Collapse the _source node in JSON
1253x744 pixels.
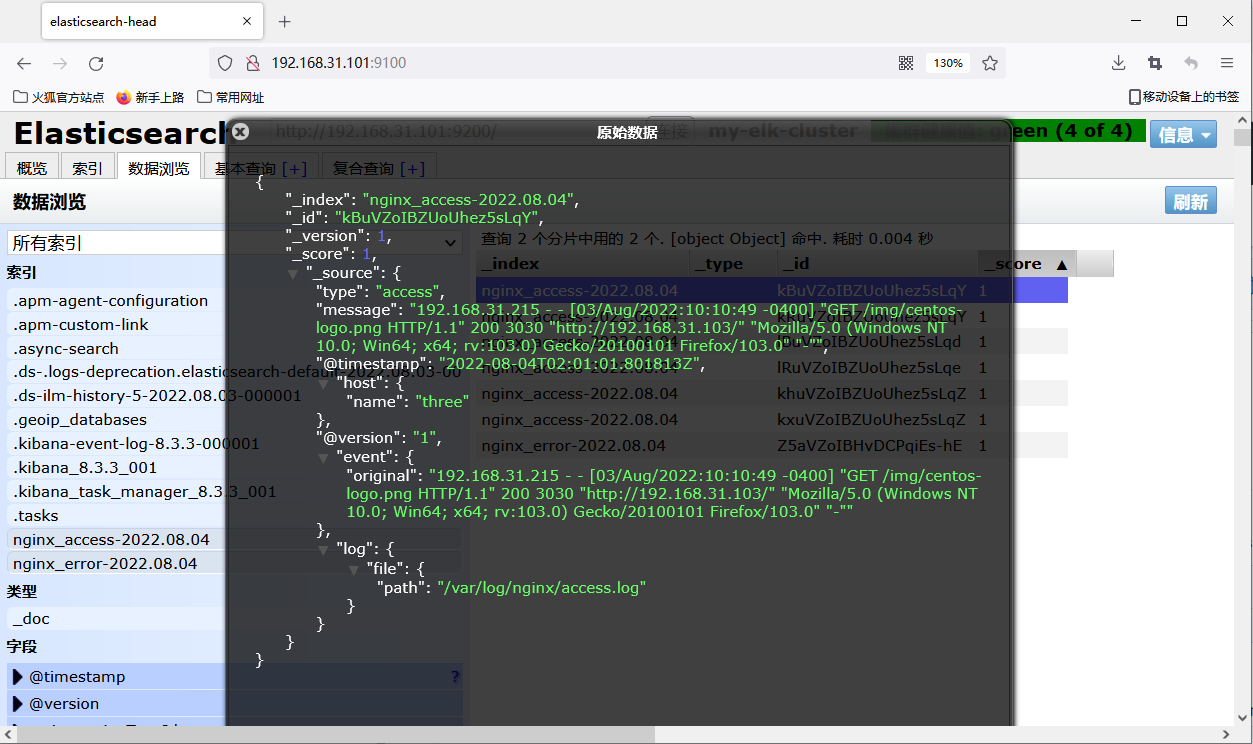coord(293,273)
